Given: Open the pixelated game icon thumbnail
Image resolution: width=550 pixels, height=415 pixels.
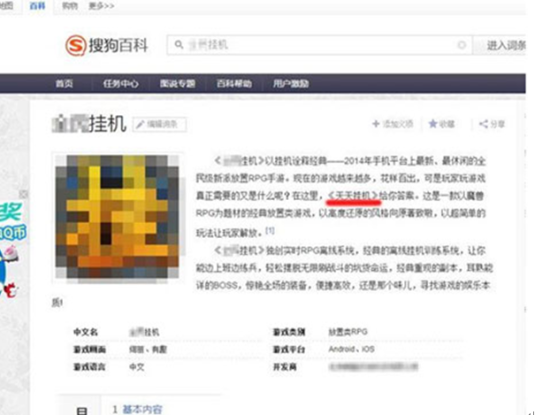Looking at the screenshot, I should [x=117, y=217].
